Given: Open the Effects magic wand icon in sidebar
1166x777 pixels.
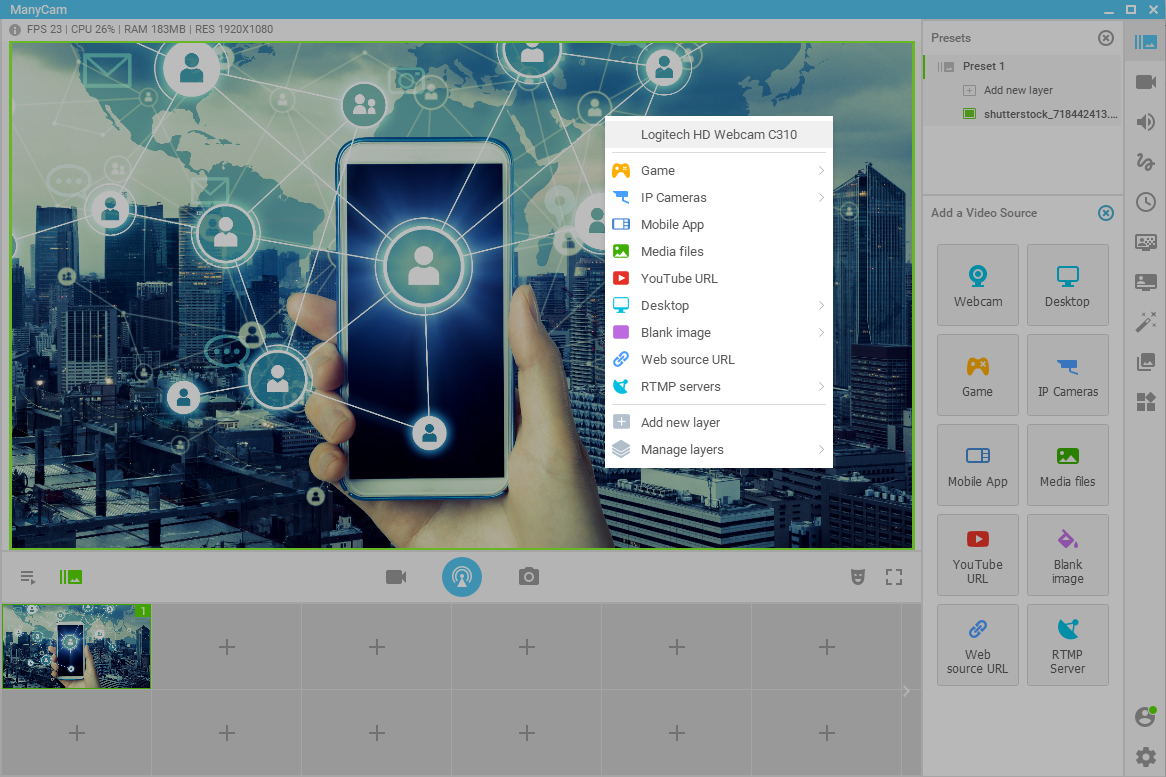Looking at the screenshot, I should 1145,321.
